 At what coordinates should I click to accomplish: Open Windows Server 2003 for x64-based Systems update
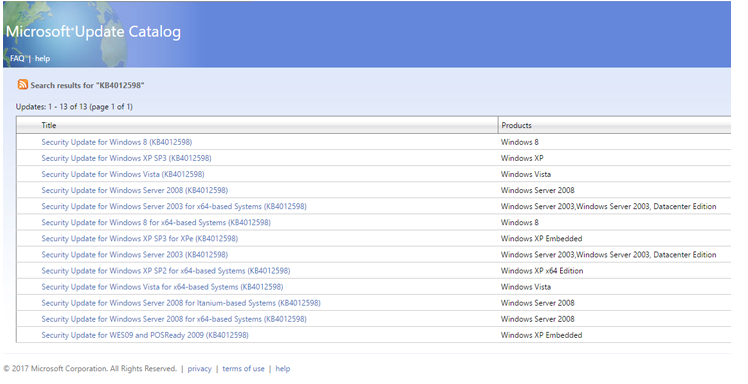coord(174,207)
